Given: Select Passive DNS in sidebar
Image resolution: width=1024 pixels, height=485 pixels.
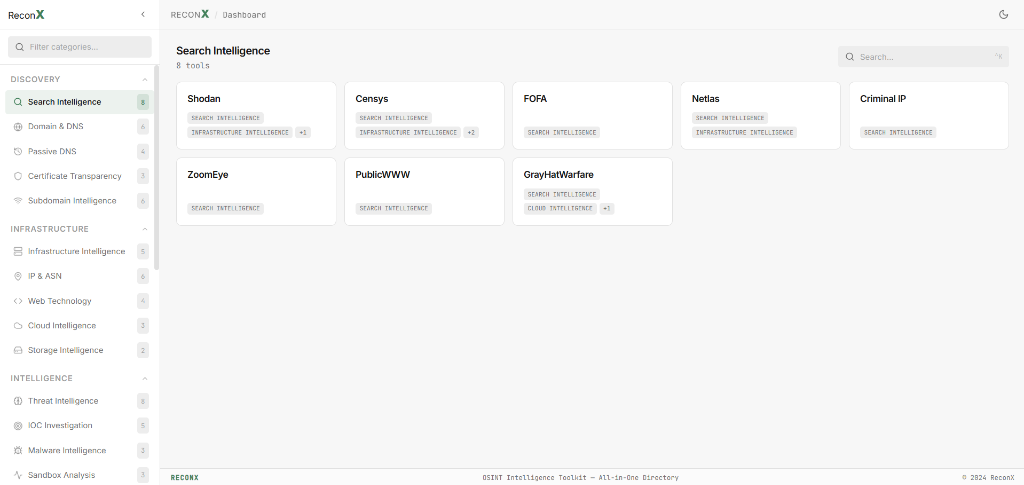Looking at the screenshot, I should [x=80, y=151].
